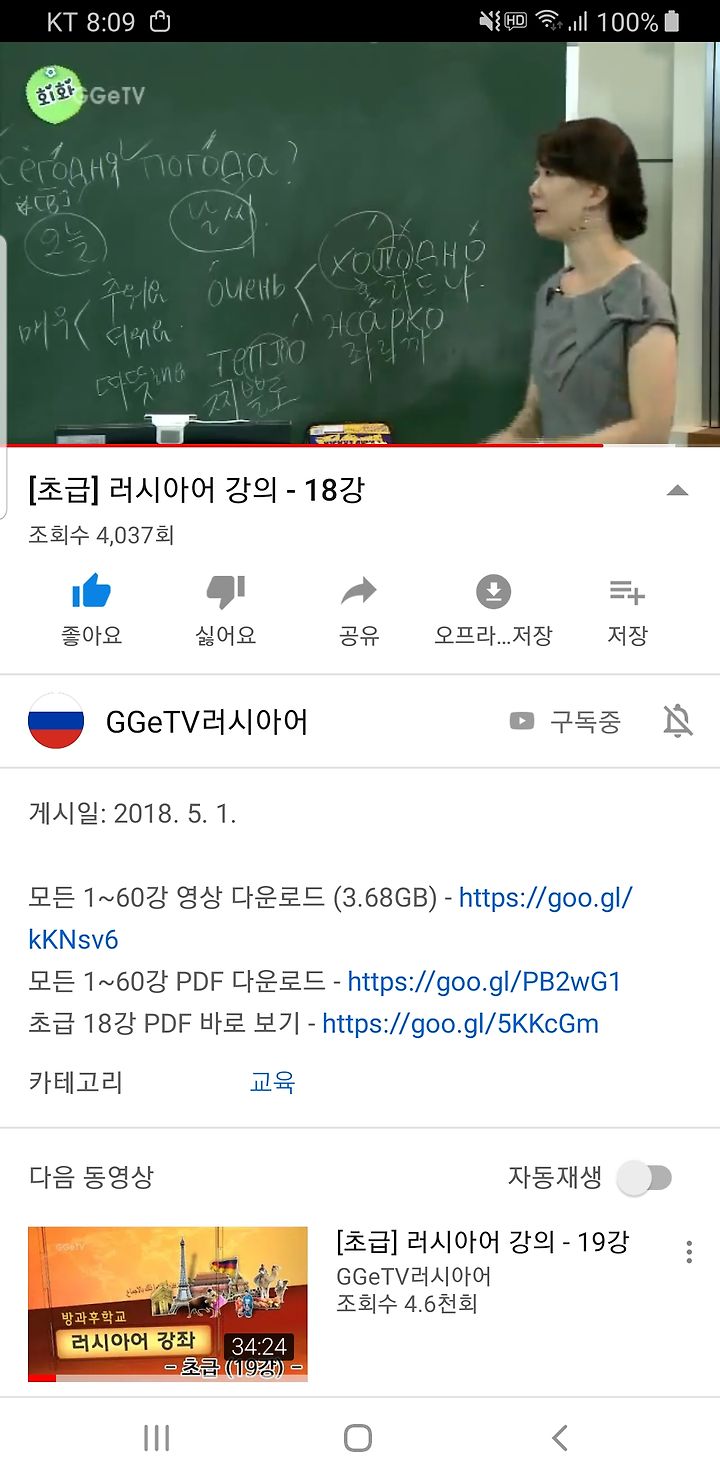
Task: Tap the thumbs-down dislike icon
Action: [225, 592]
